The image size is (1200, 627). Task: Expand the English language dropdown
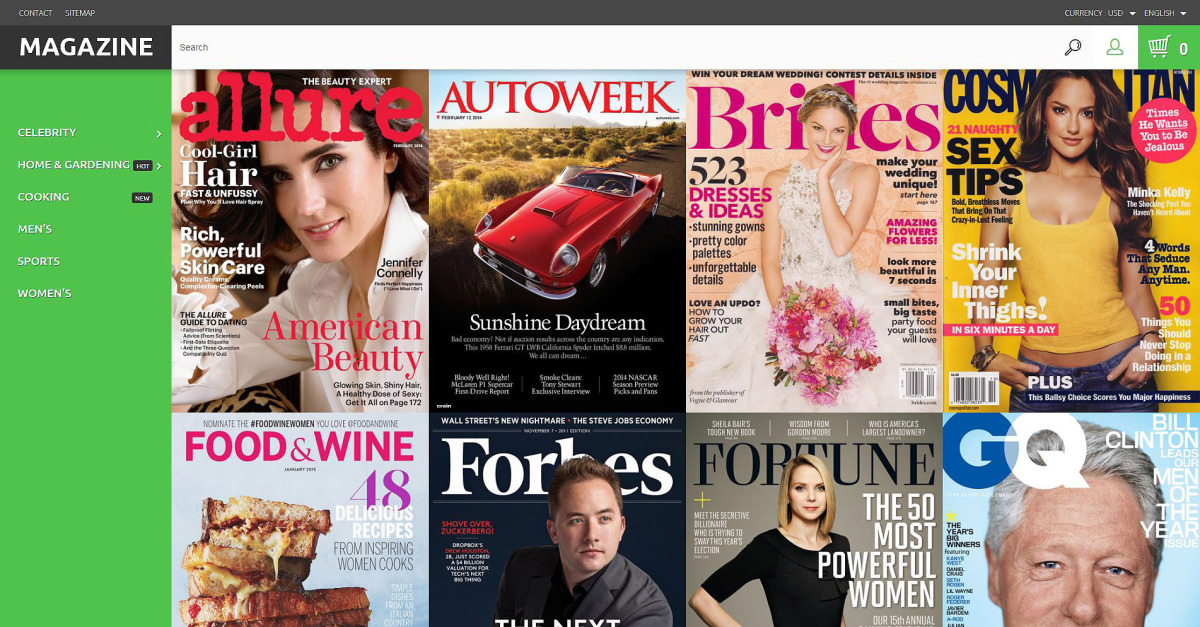pos(1165,13)
